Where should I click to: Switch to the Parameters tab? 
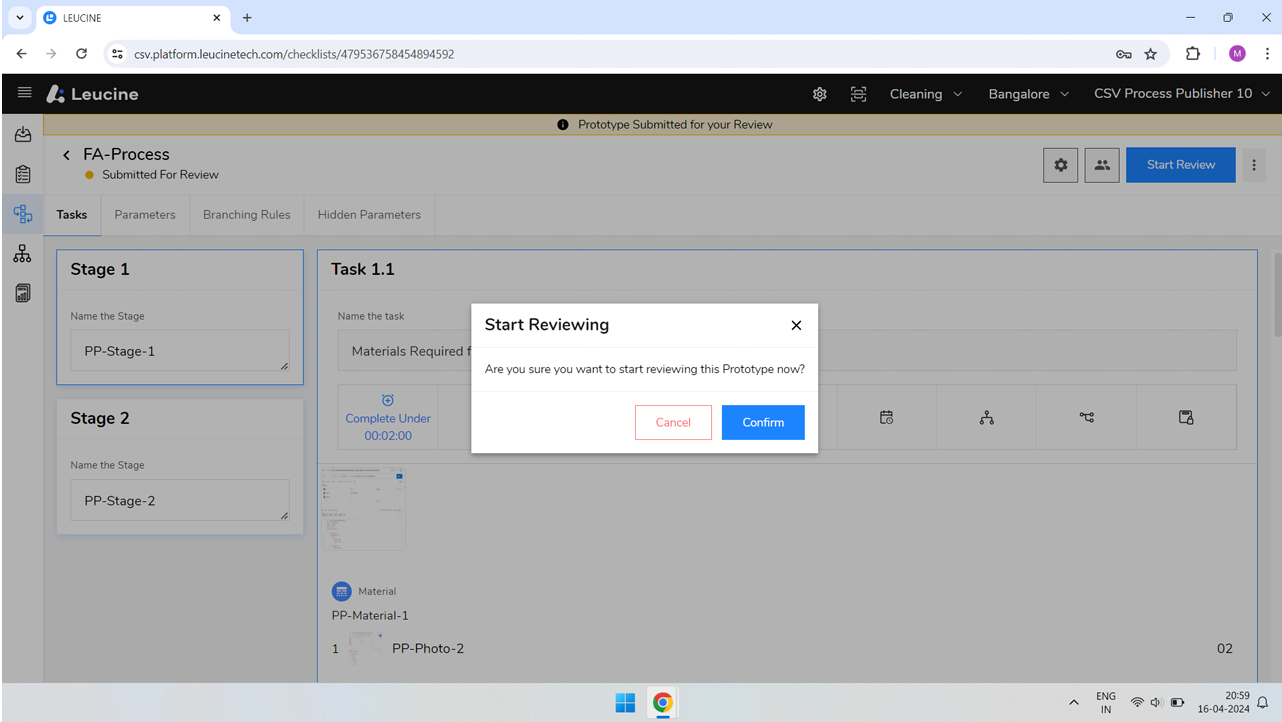pos(144,214)
